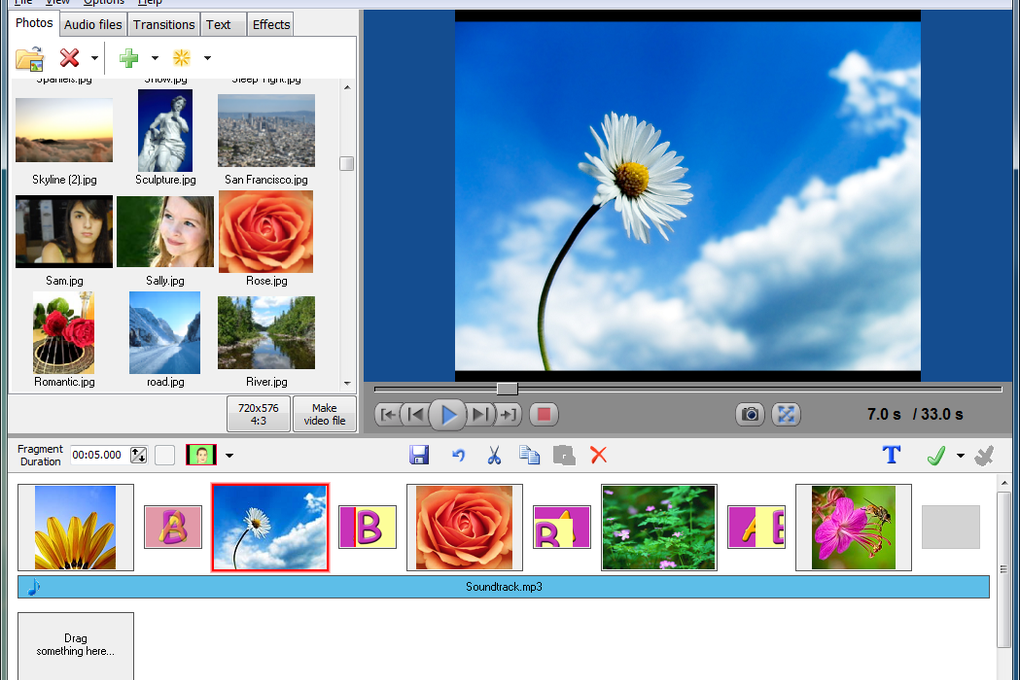Click the photo list scrollbar thumb
This screenshot has height=680, width=1020.
(347, 163)
